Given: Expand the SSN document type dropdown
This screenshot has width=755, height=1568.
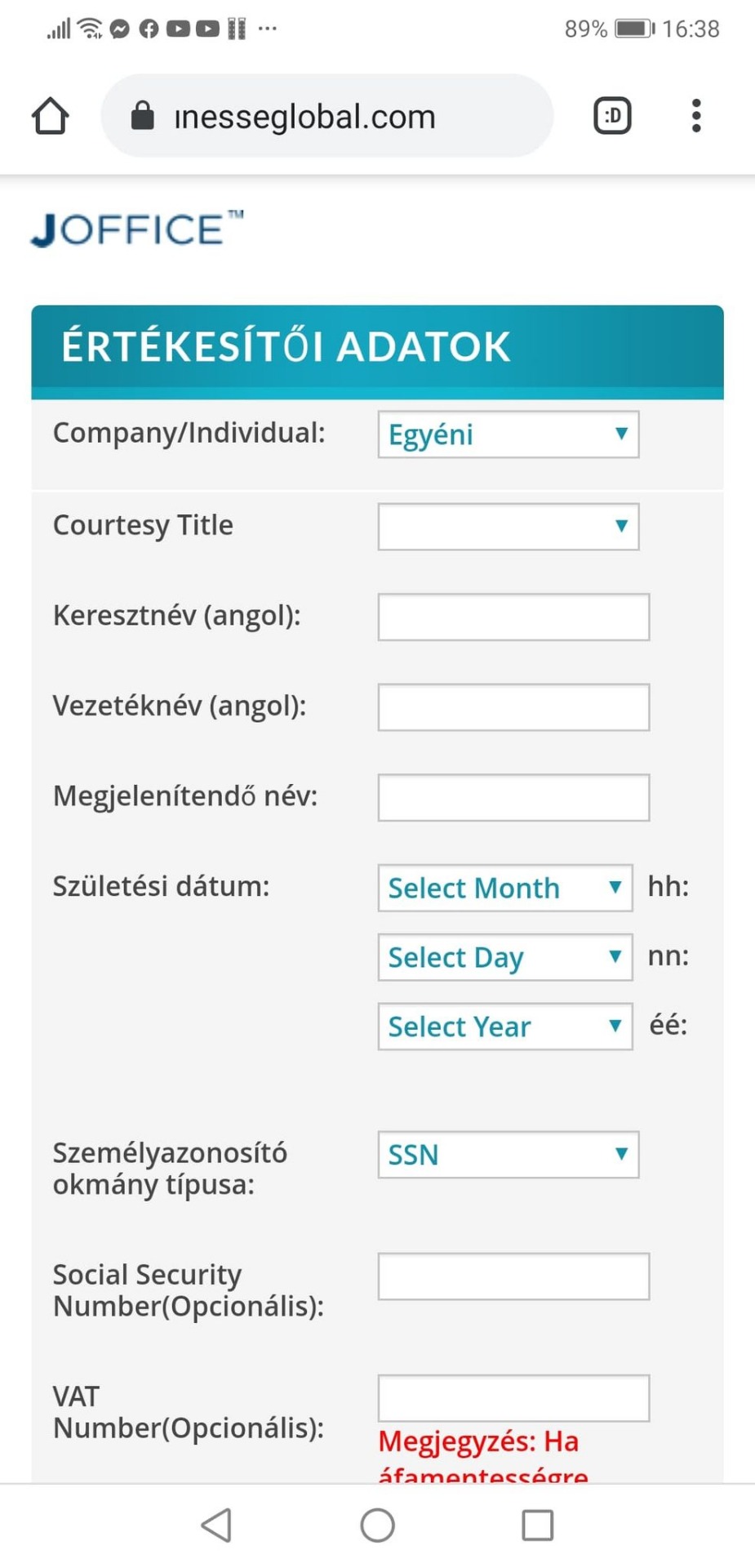Looking at the screenshot, I should 508,1155.
